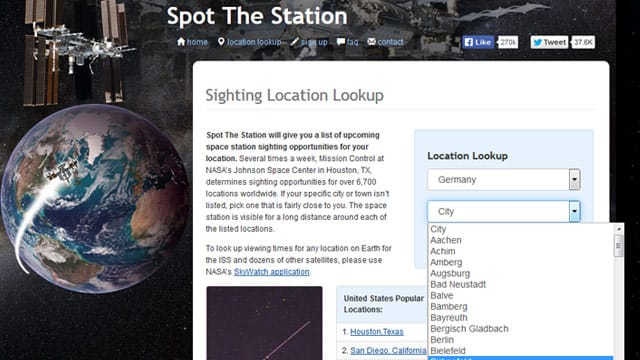Viewport: 640px width, 360px height.
Task: Click the Twitter Tweet button
Action: 549,42
